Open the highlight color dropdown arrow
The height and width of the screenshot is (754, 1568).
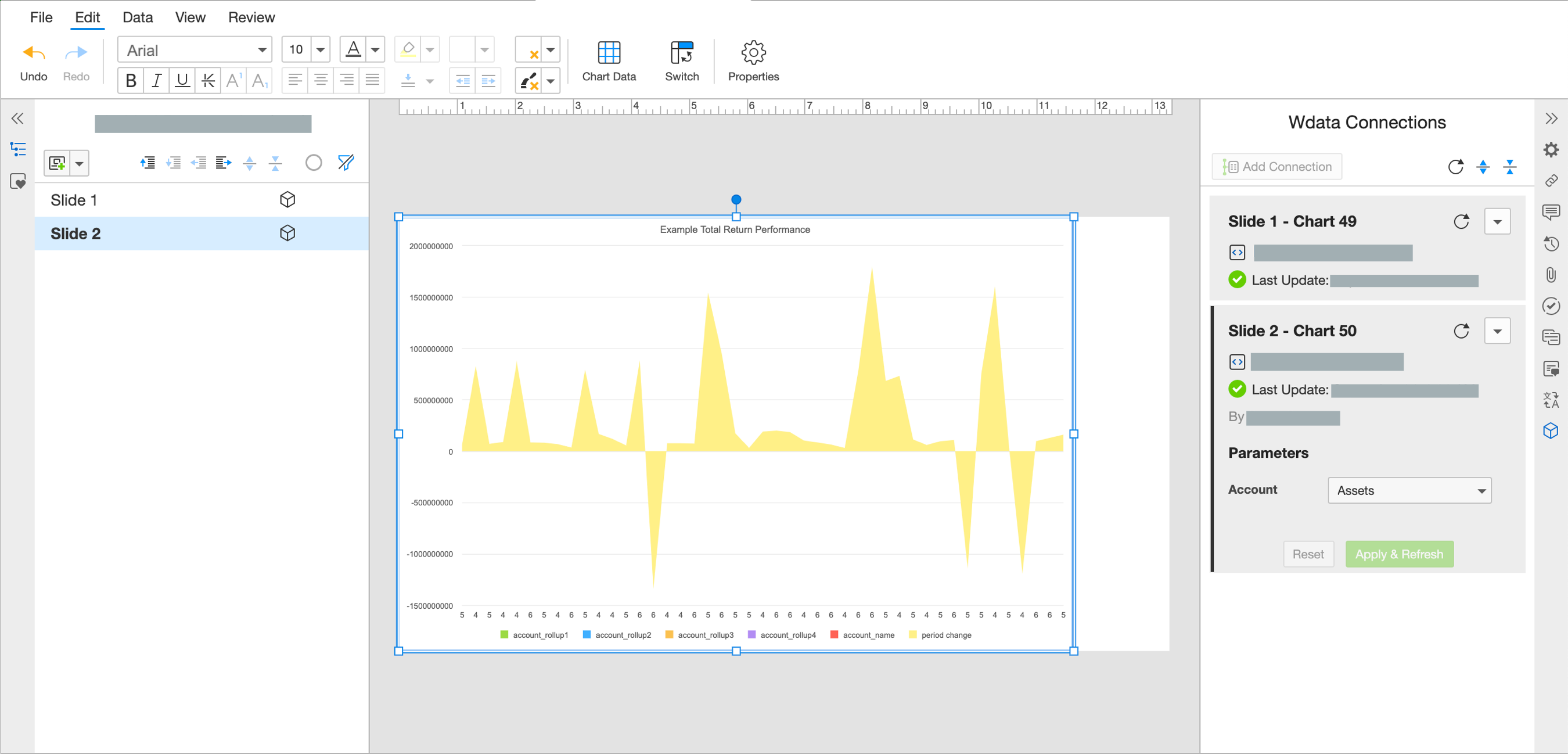point(430,50)
